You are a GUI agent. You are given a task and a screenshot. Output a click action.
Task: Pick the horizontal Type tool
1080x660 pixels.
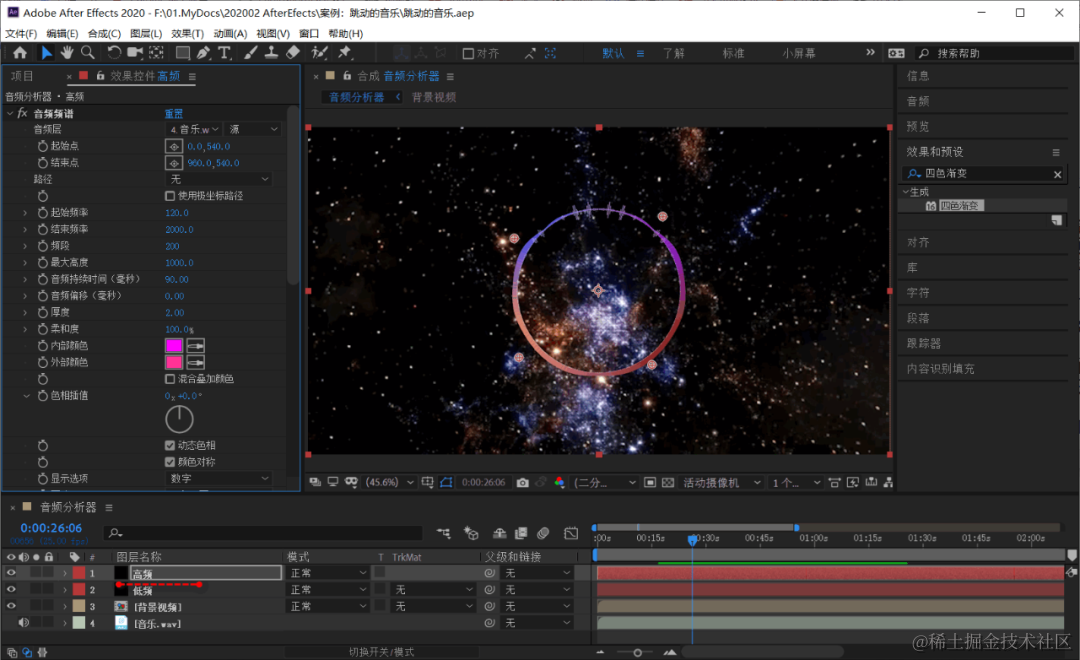pyautogui.click(x=224, y=52)
